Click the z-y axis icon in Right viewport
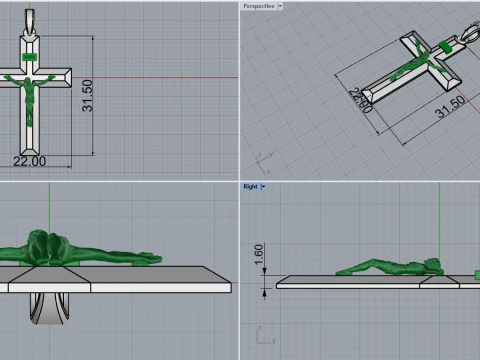 coord(266,335)
